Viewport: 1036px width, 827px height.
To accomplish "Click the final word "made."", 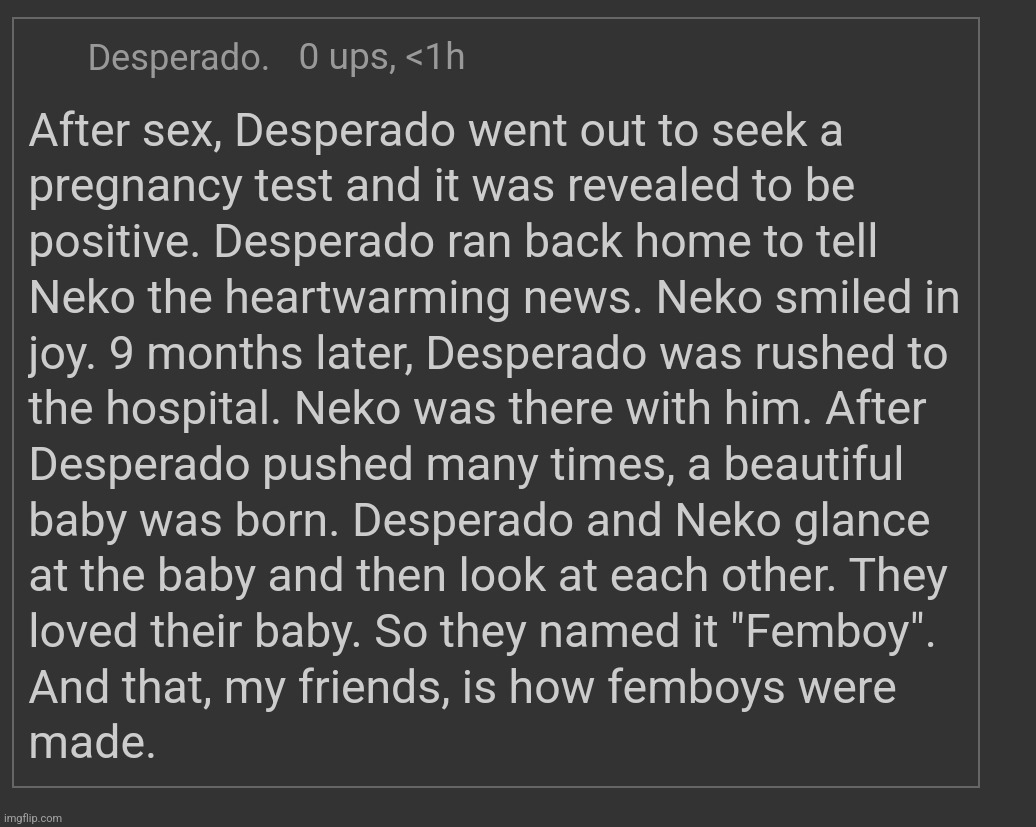I will click(92, 744).
